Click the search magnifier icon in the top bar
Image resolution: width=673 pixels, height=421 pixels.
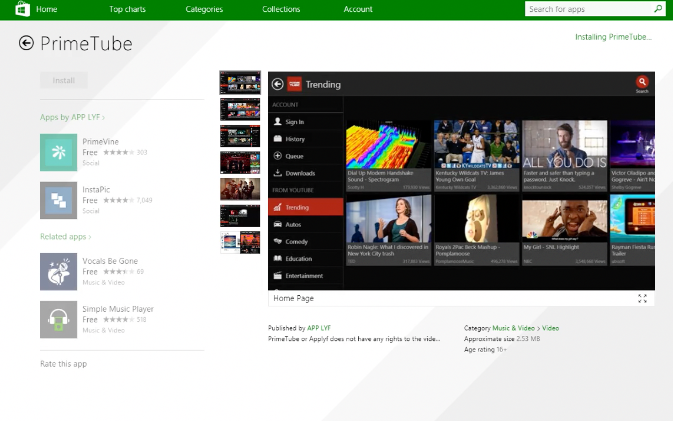[x=658, y=9]
